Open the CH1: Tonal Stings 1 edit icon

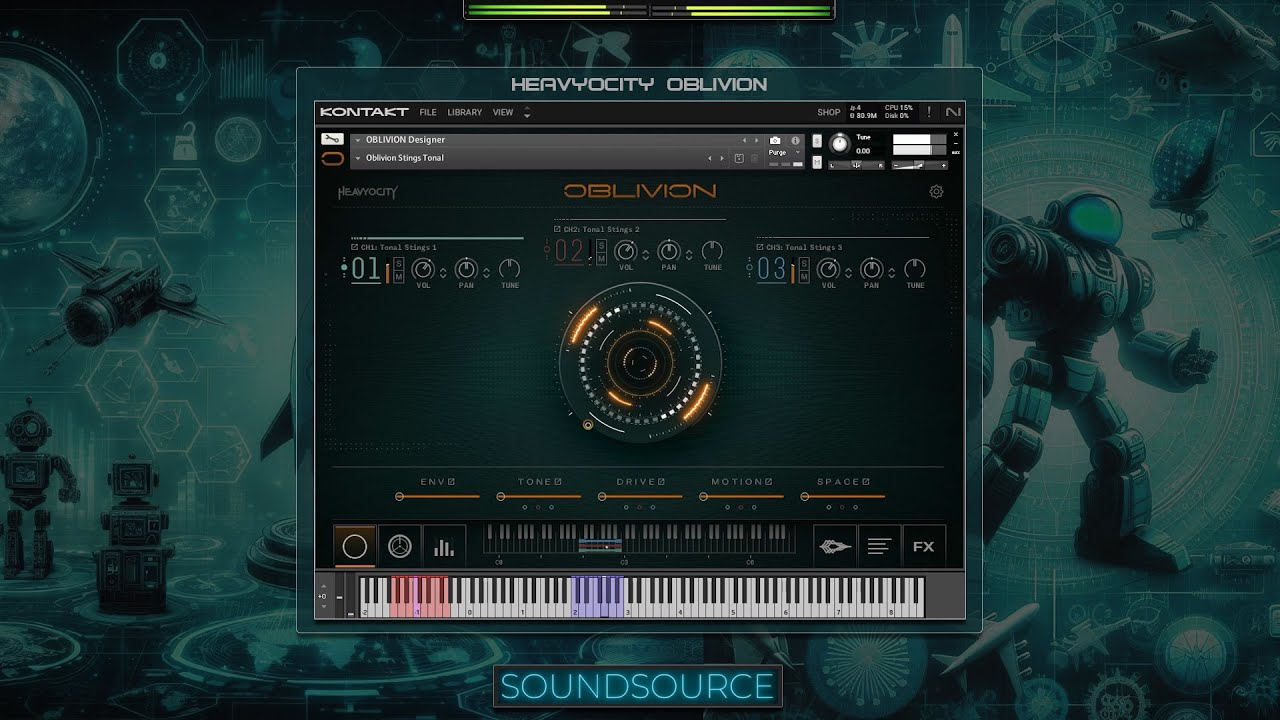(x=354, y=247)
